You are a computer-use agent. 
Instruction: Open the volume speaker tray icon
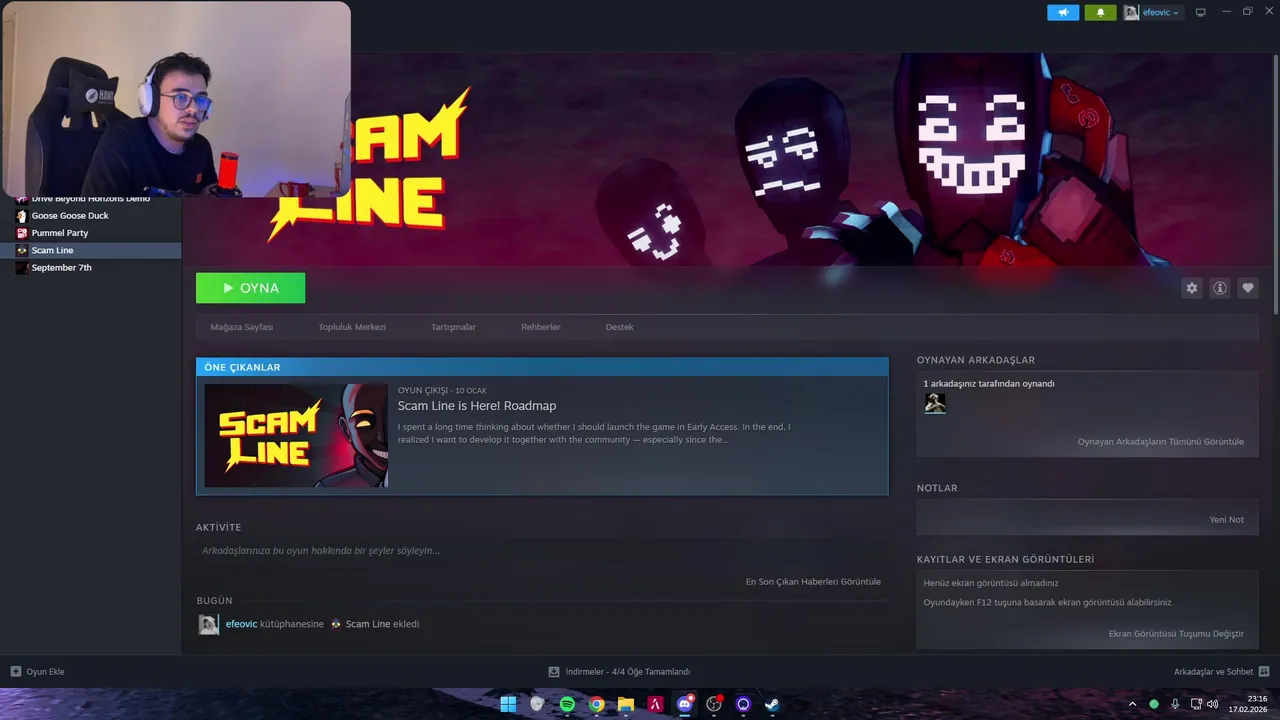1213,704
